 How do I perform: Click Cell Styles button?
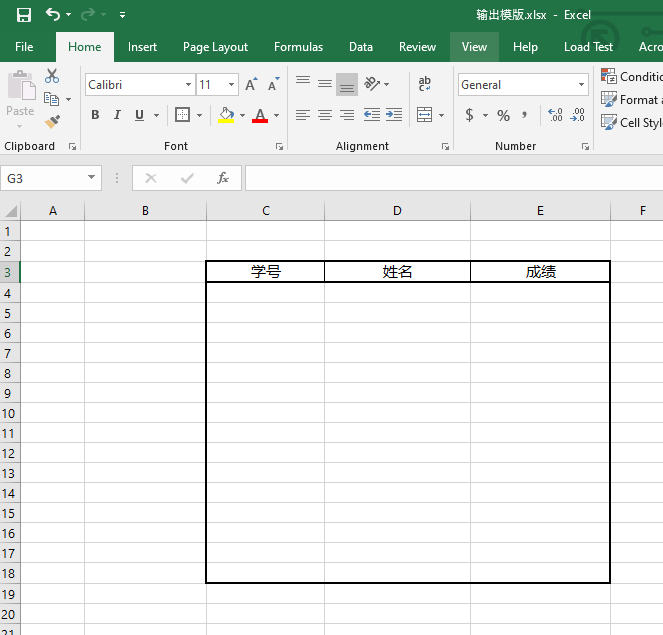pyautogui.click(x=631, y=123)
